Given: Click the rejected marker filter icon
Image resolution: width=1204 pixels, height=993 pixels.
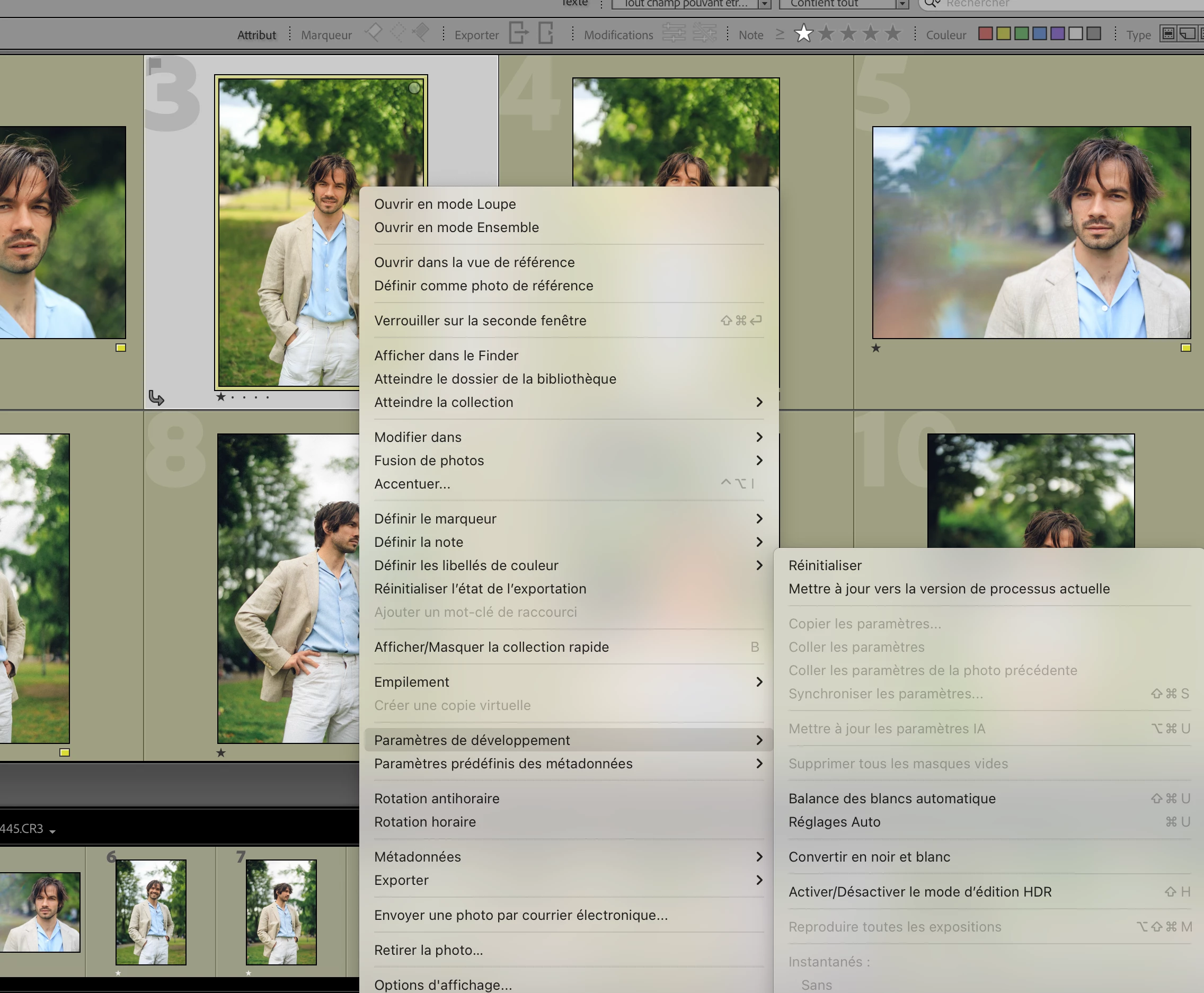Looking at the screenshot, I should pos(421,32).
